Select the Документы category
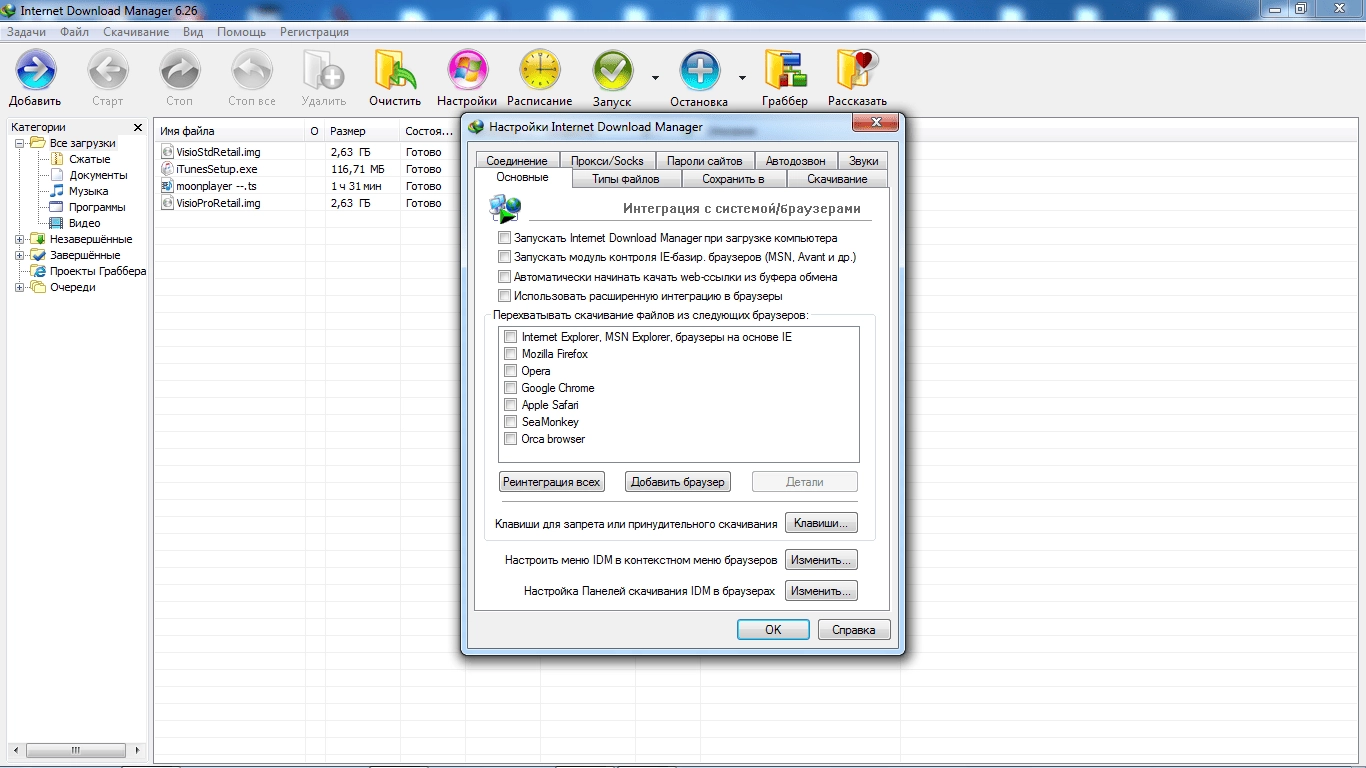The image size is (1366, 768). tap(98, 175)
